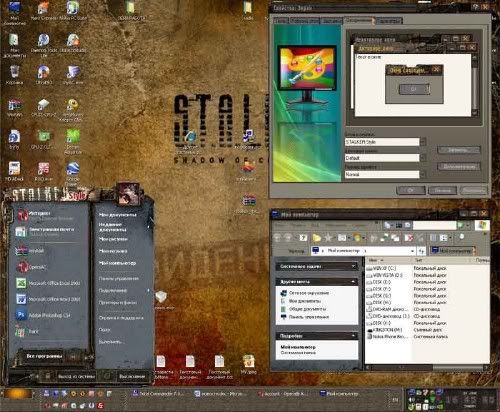Select Справка и поддержка in Start menu
Image resolution: width=500 pixels, height=412 pixels.
(x=121, y=318)
